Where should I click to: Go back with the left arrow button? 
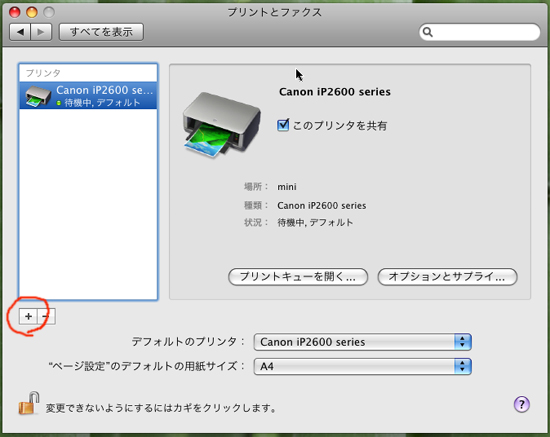20,32
